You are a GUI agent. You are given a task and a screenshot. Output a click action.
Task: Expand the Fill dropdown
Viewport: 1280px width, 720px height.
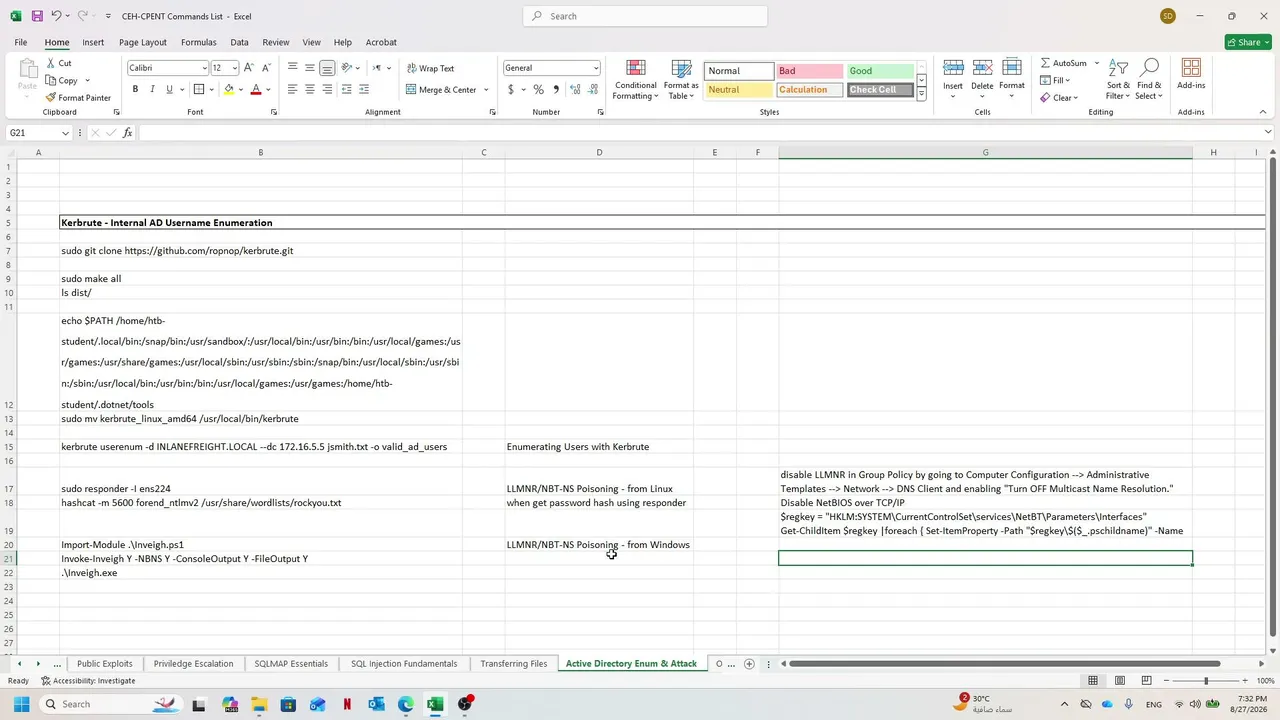(x=1068, y=81)
